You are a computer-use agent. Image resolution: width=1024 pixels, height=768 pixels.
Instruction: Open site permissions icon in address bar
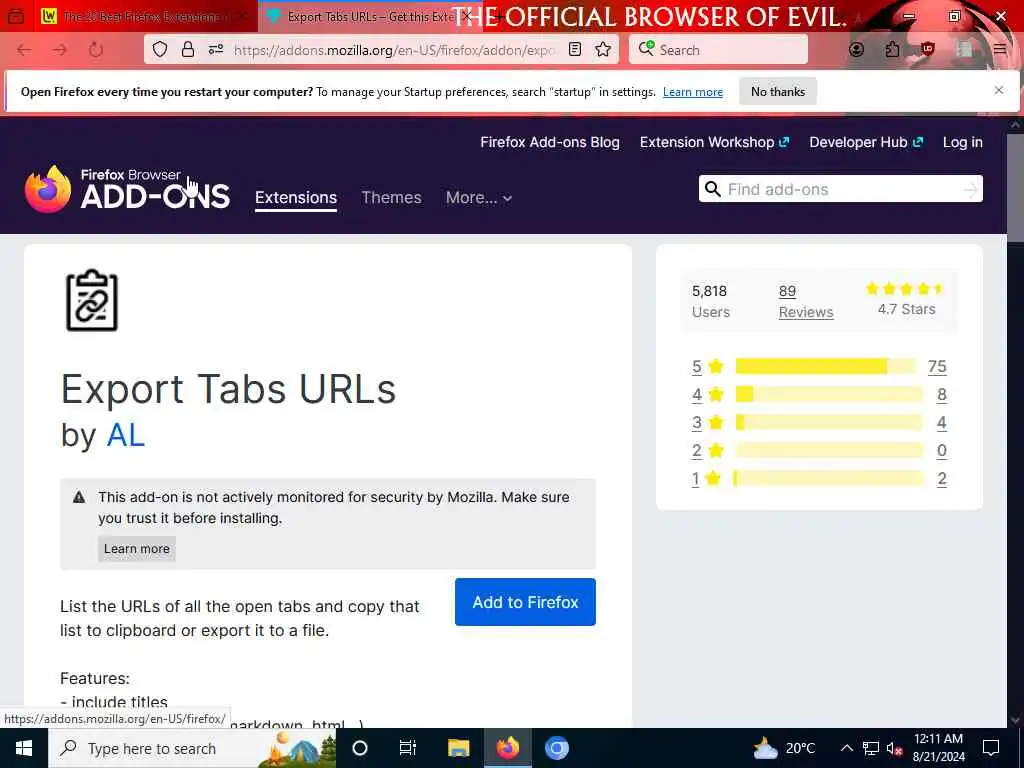tap(216, 50)
